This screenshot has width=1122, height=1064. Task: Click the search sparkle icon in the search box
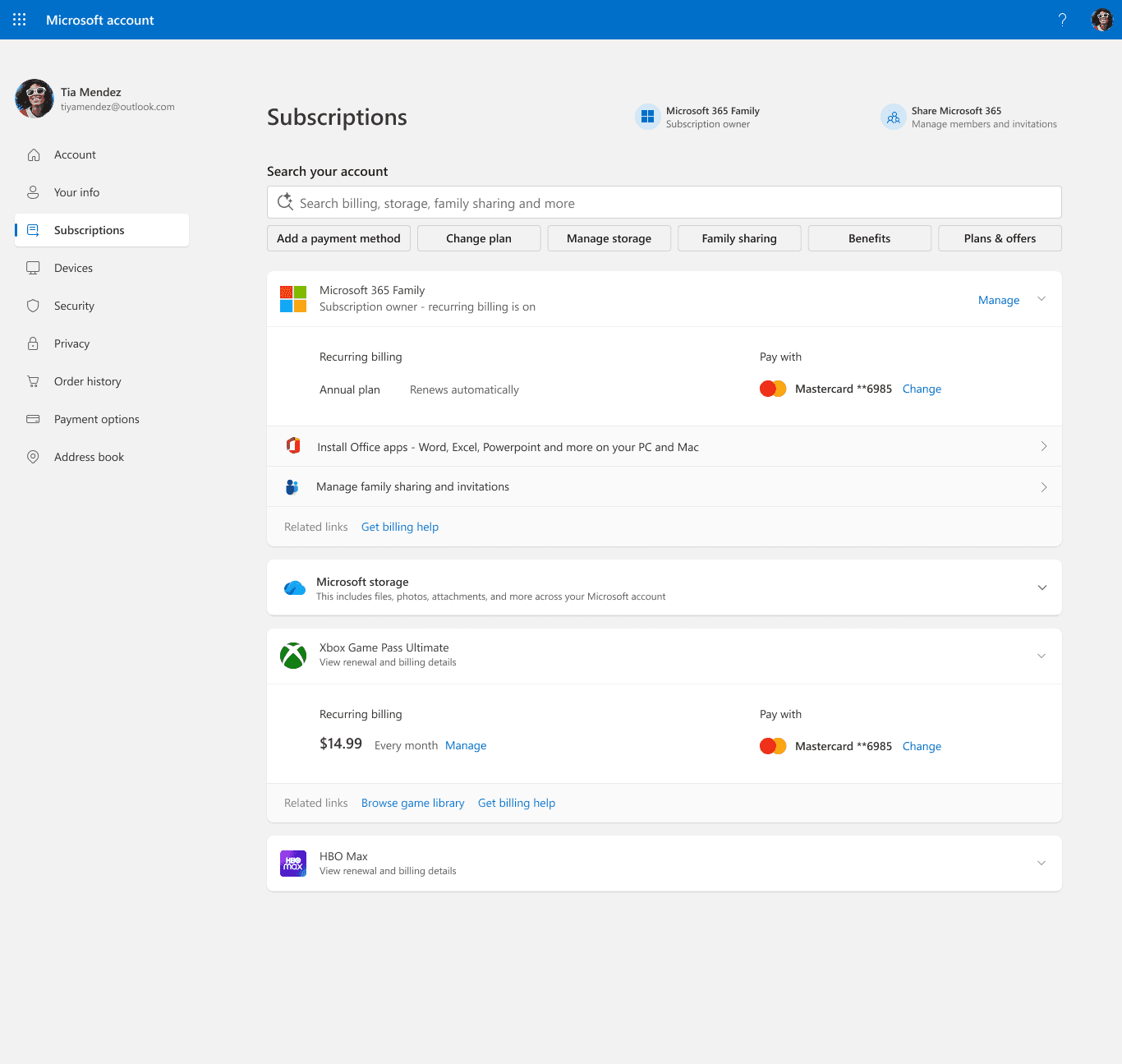point(285,202)
